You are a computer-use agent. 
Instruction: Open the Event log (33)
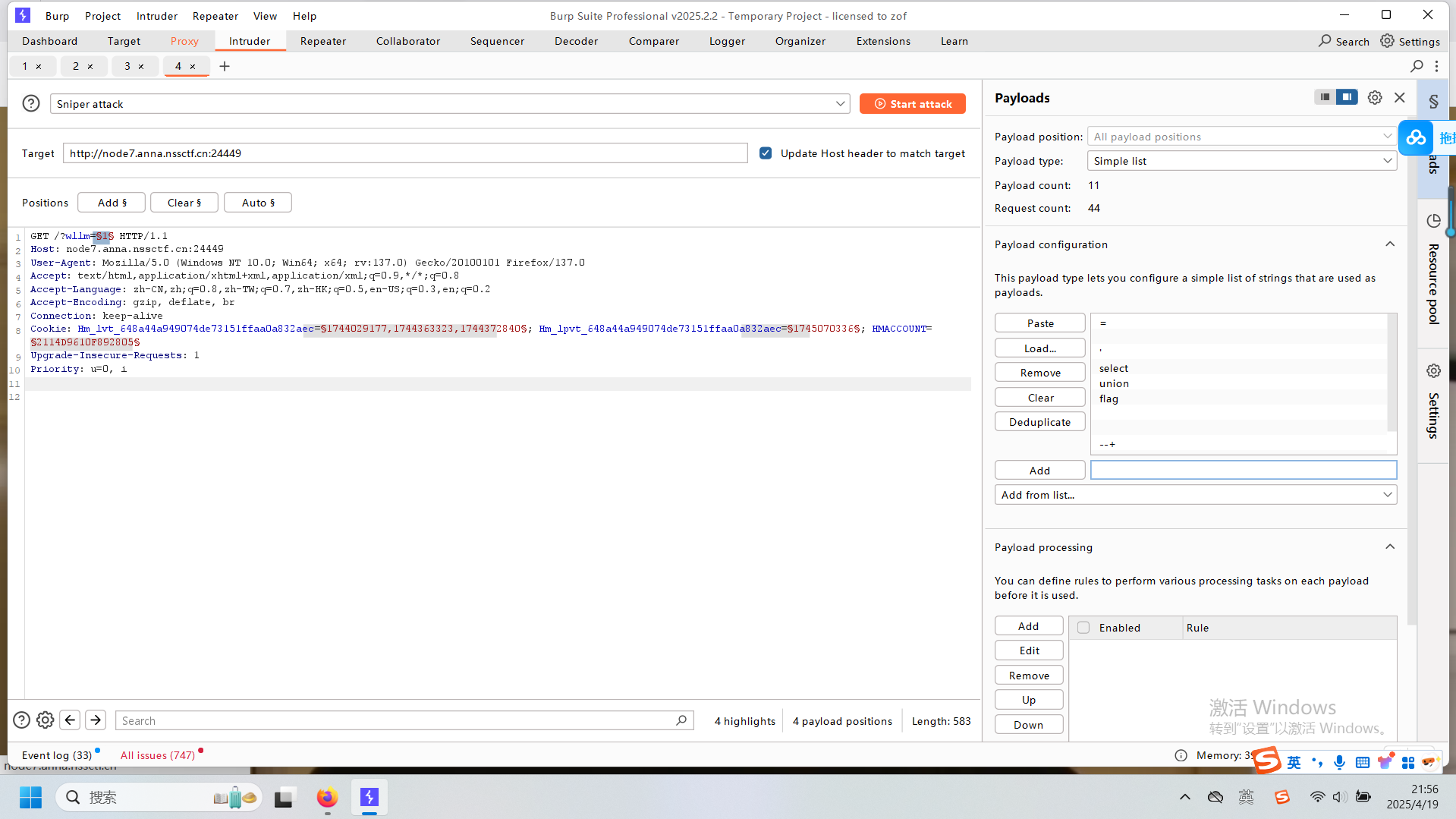(x=57, y=755)
